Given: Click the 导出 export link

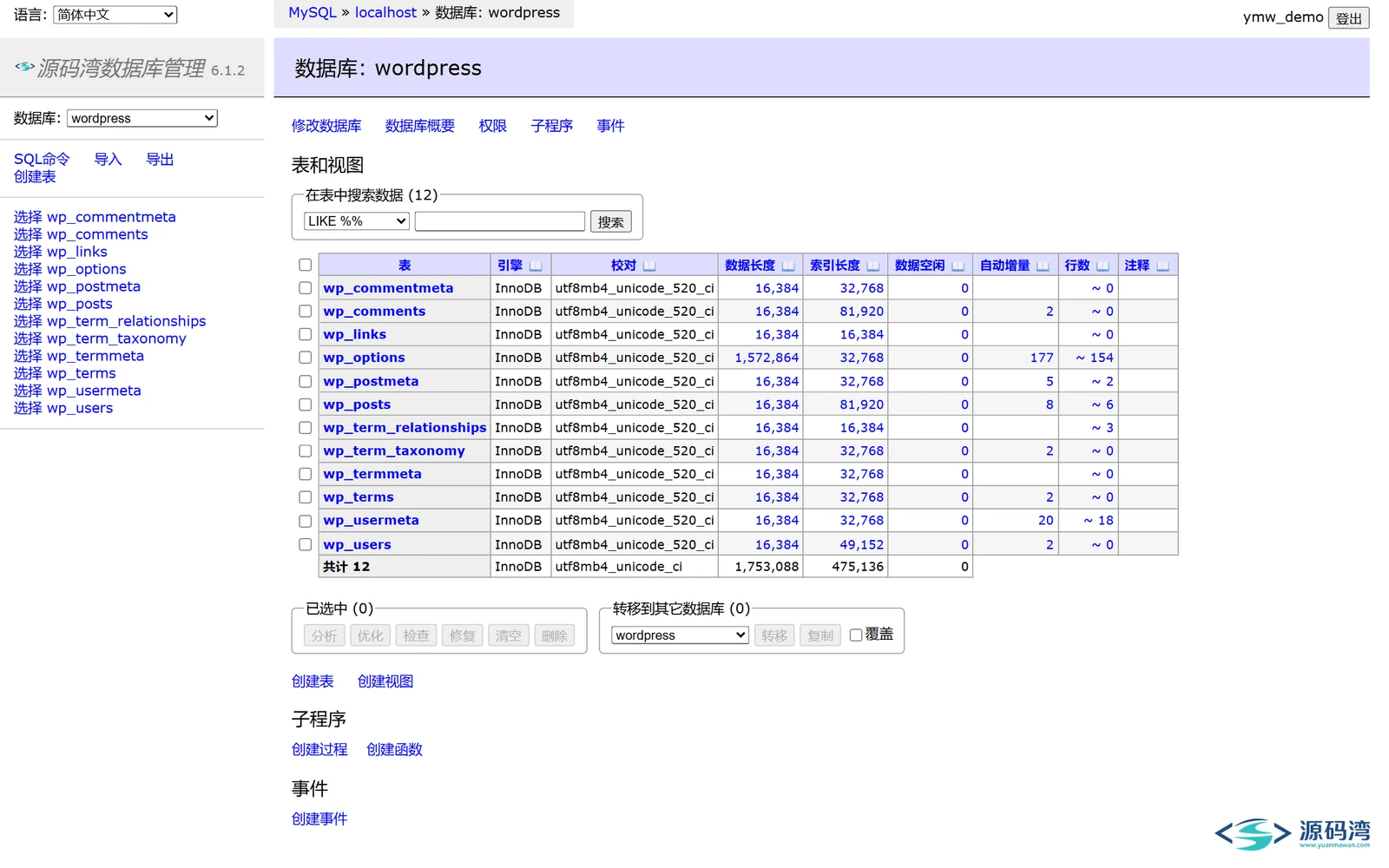Looking at the screenshot, I should point(160,159).
